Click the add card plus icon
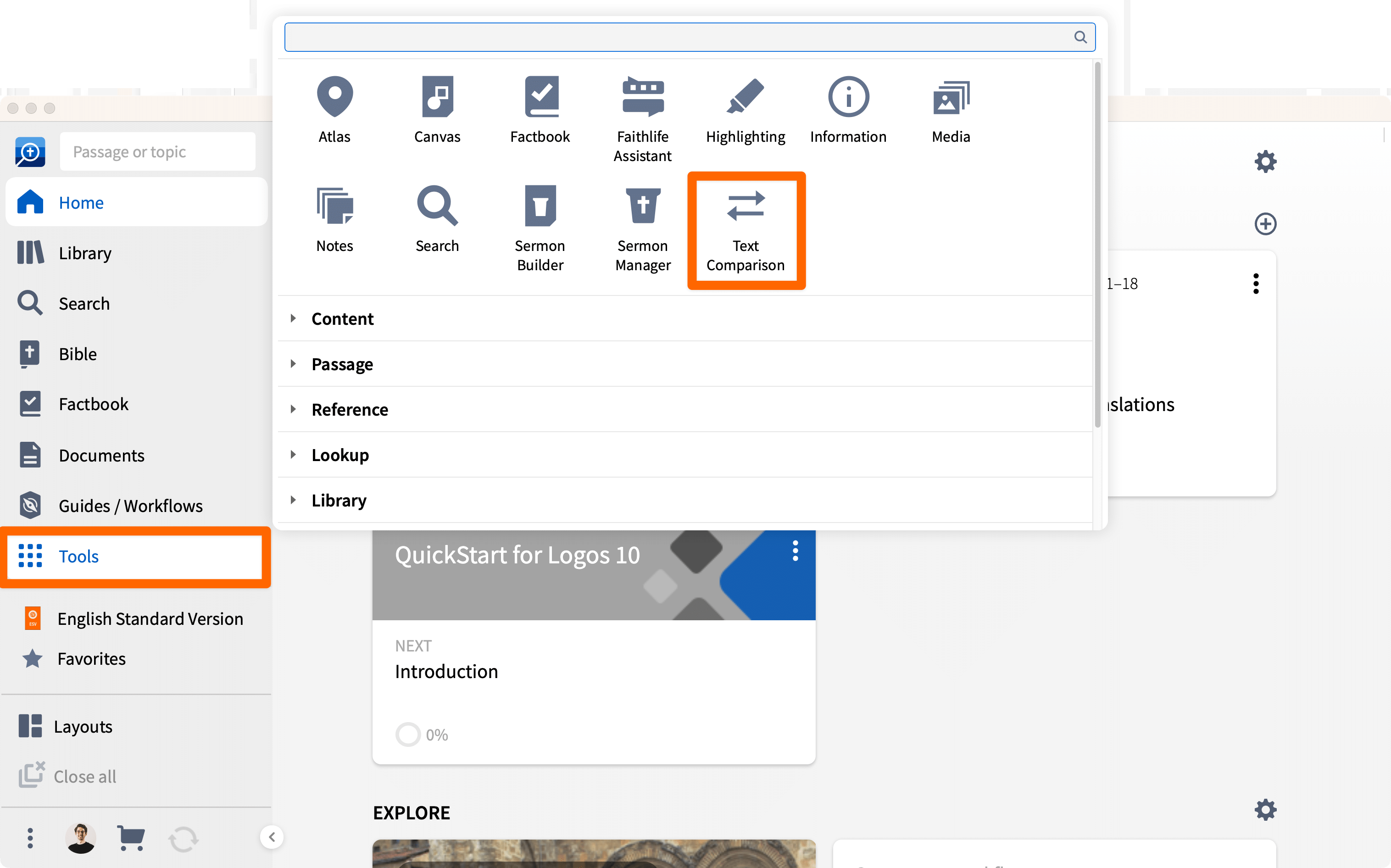Image resolution: width=1391 pixels, height=868 pixels. point(1265,224)
